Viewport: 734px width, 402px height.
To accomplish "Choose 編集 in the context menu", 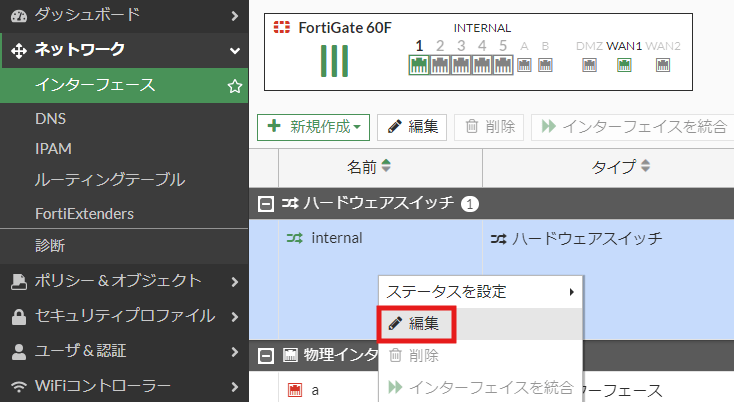I will coord(480,324).
